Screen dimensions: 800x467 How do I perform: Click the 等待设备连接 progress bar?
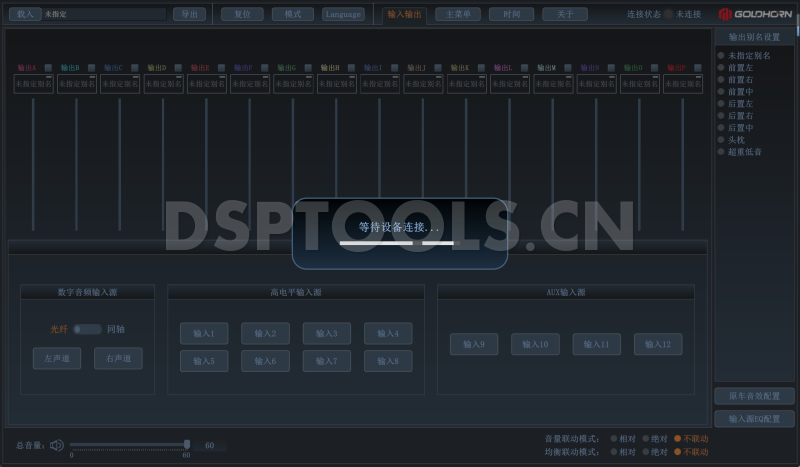(x=399, y=243)
